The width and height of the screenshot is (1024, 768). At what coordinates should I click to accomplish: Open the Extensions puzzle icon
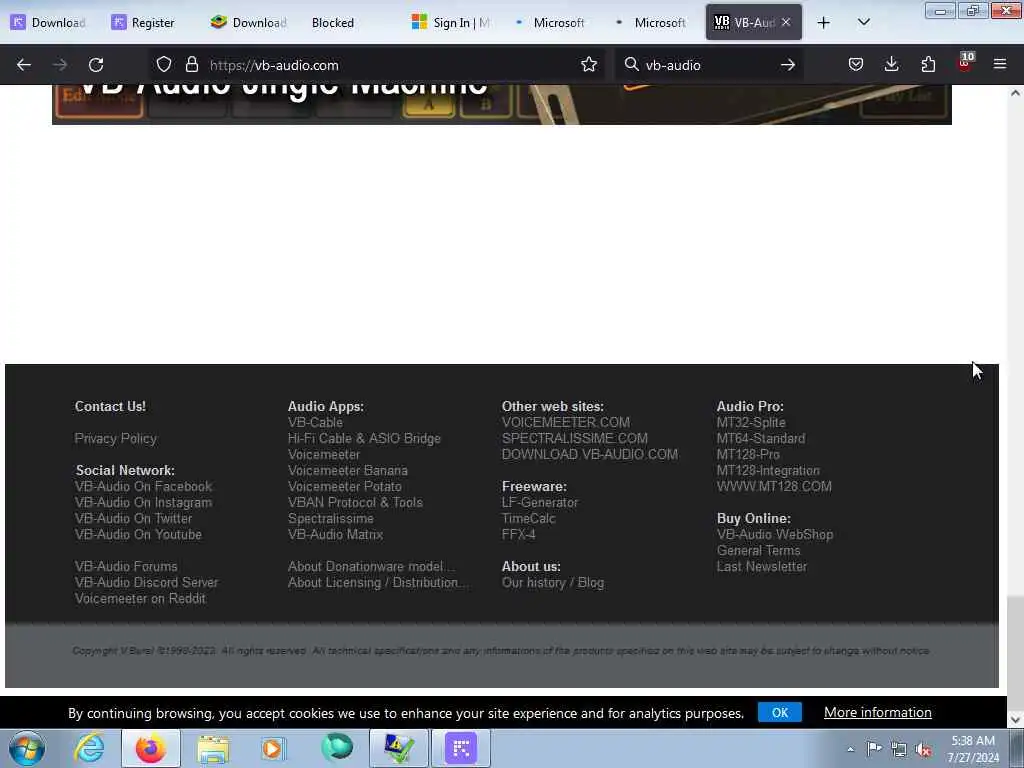tap(928, 64)
